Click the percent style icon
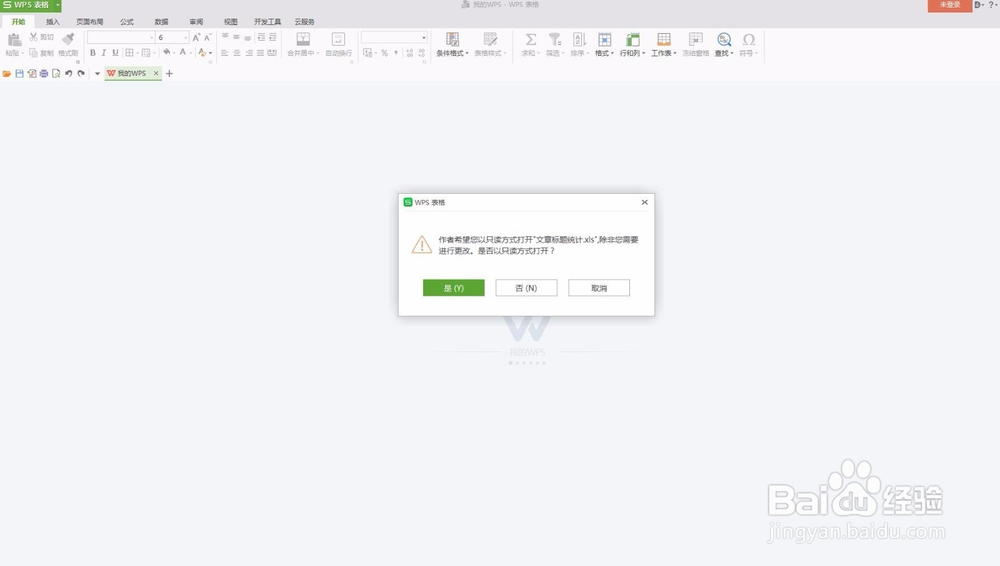Viewport: 1000px width, 566px height. (x=385, y=53)
